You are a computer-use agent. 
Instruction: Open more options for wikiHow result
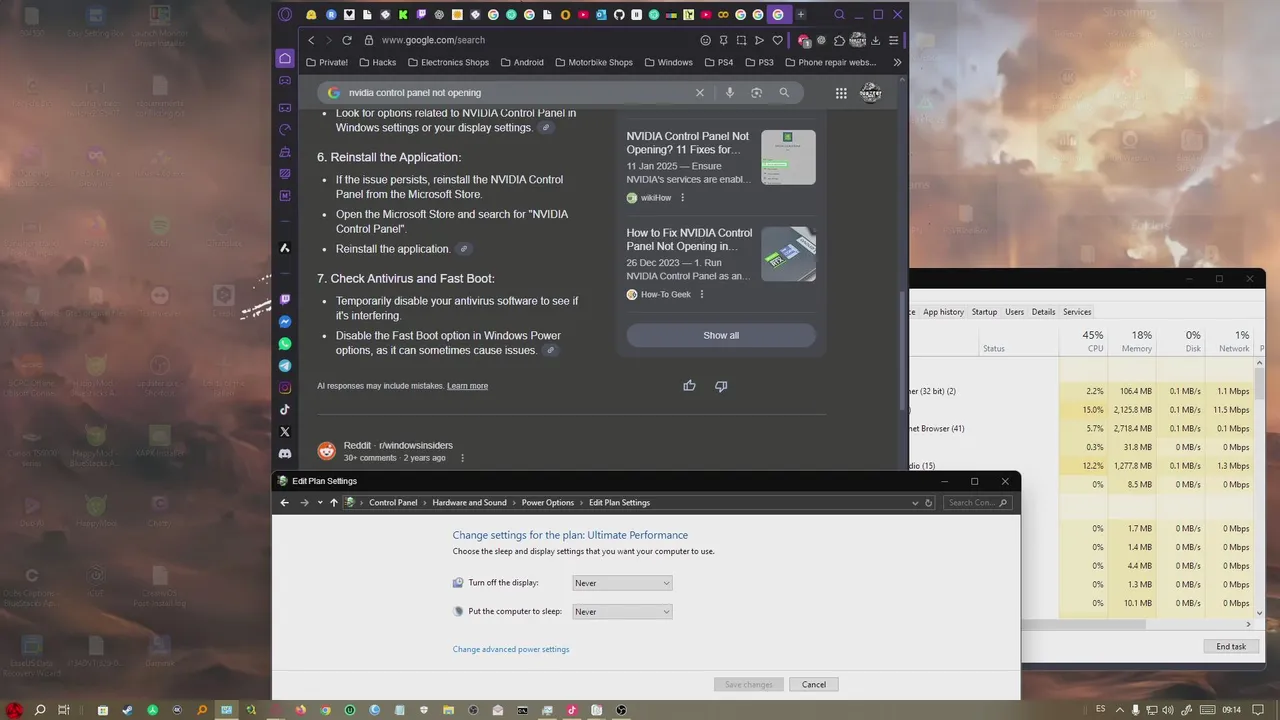click(683, 198)
